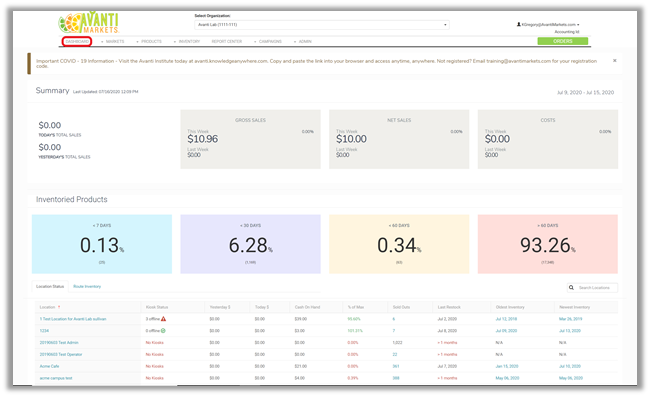Open 20190603 Test Admin location link
The height and width of the screenshot is (397, 650).
pyautogui.click(x=59, y=343)
